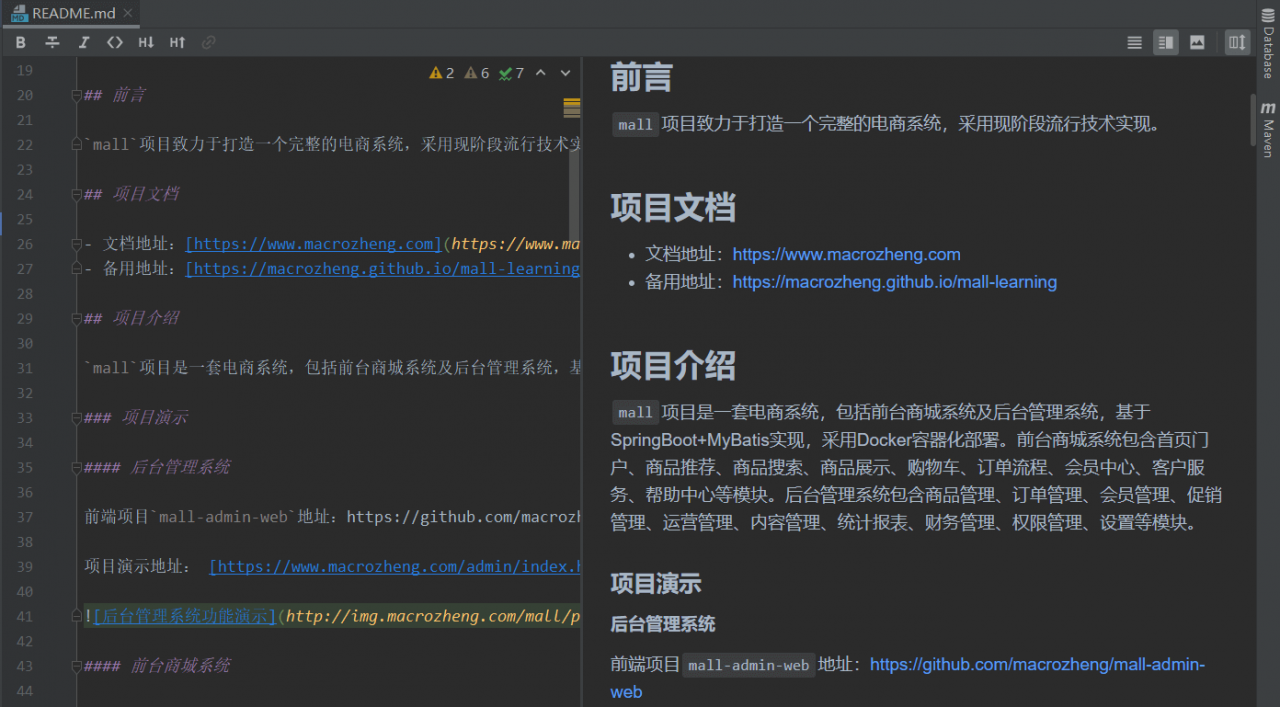Screen dimensions: 1280x707
Task: Collapse the '#### 后台管理系统' section fold
Action: [76, 467]
